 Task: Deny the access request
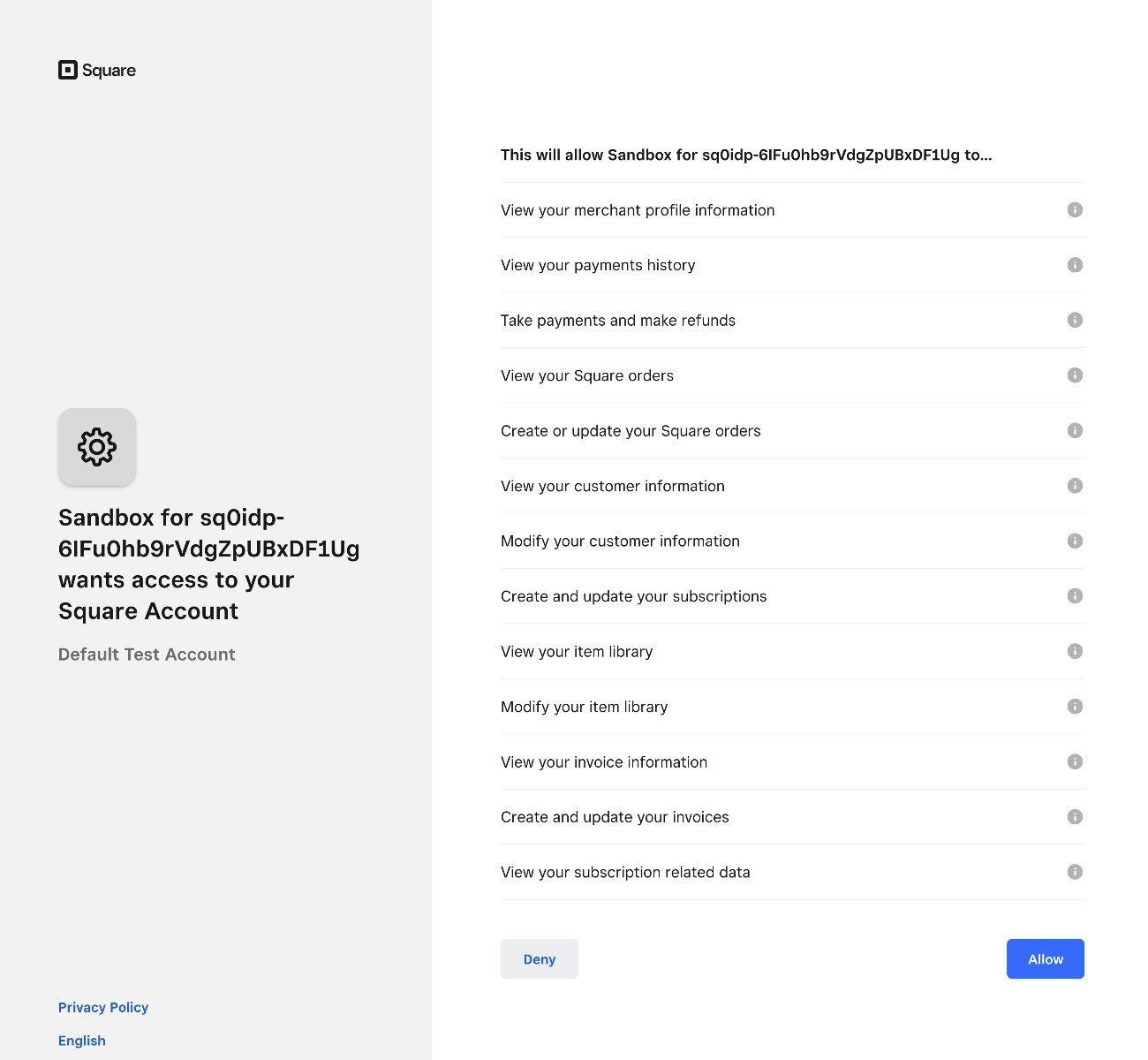coord(539,958)
